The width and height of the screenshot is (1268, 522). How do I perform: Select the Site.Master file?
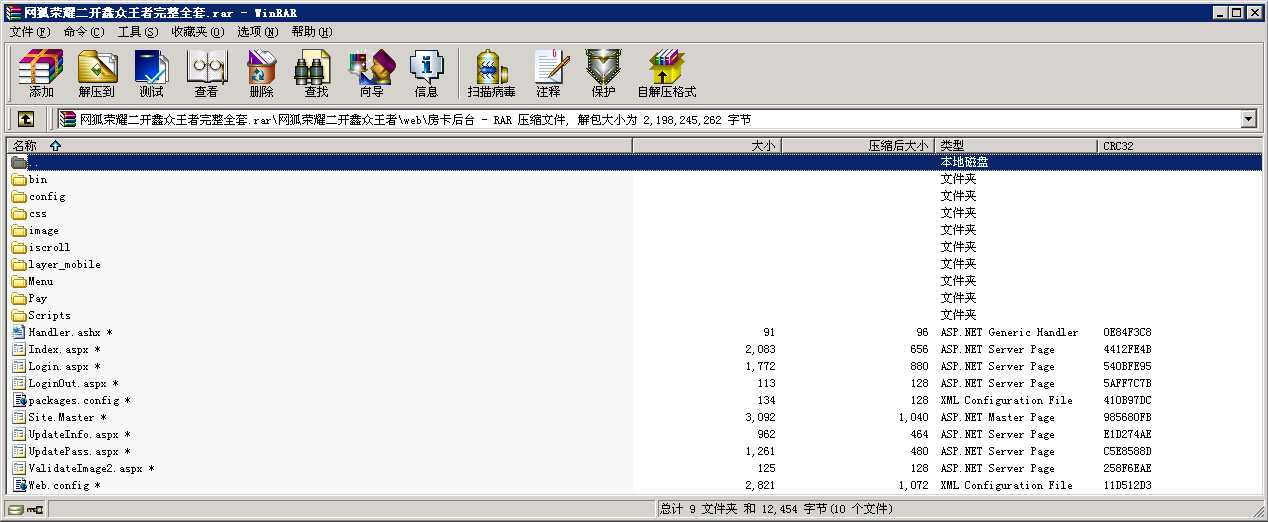(635, 417)
